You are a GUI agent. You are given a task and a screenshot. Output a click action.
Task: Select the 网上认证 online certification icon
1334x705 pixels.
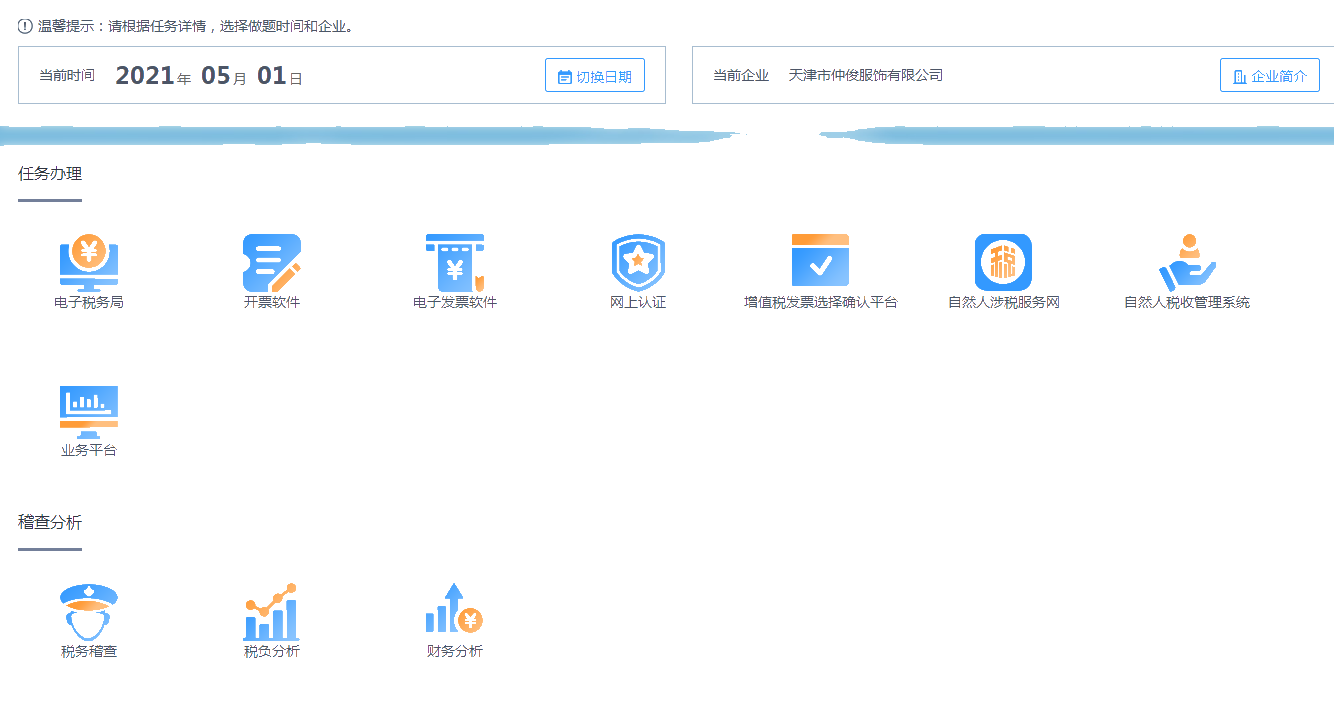coord(637,270)
